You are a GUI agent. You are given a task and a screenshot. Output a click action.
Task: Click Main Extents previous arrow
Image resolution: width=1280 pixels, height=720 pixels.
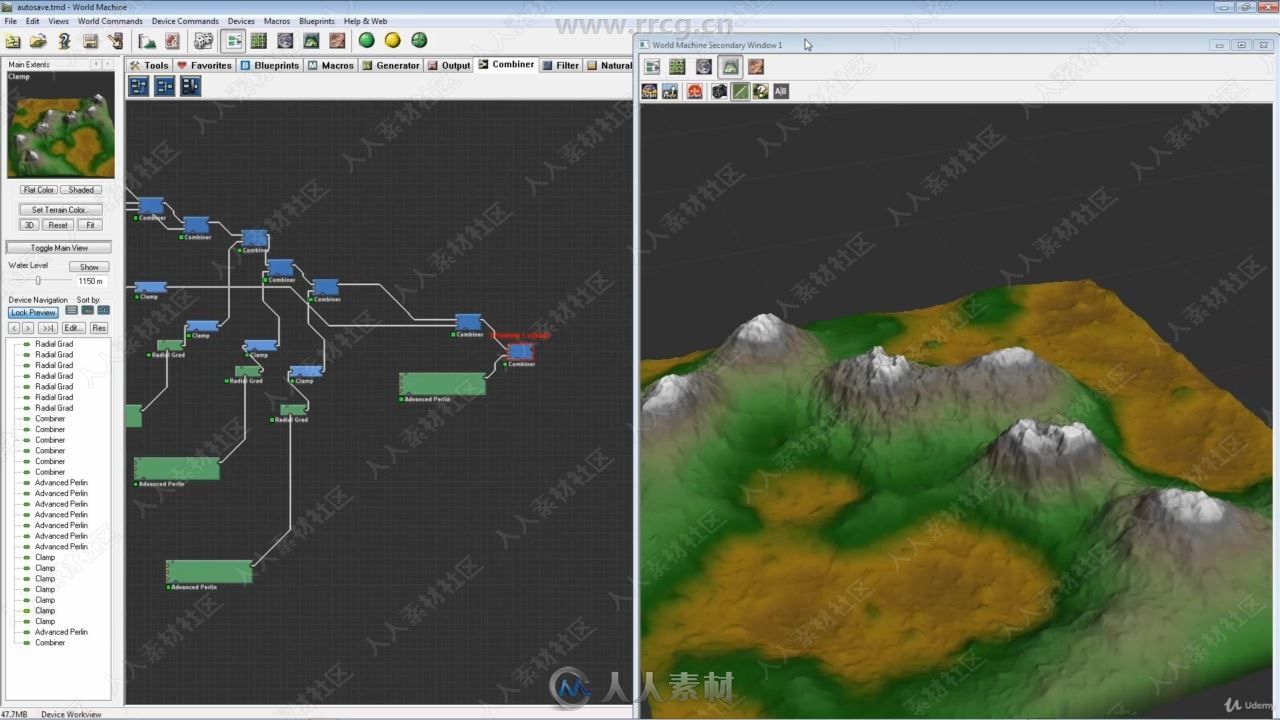[x=96, y=64]
